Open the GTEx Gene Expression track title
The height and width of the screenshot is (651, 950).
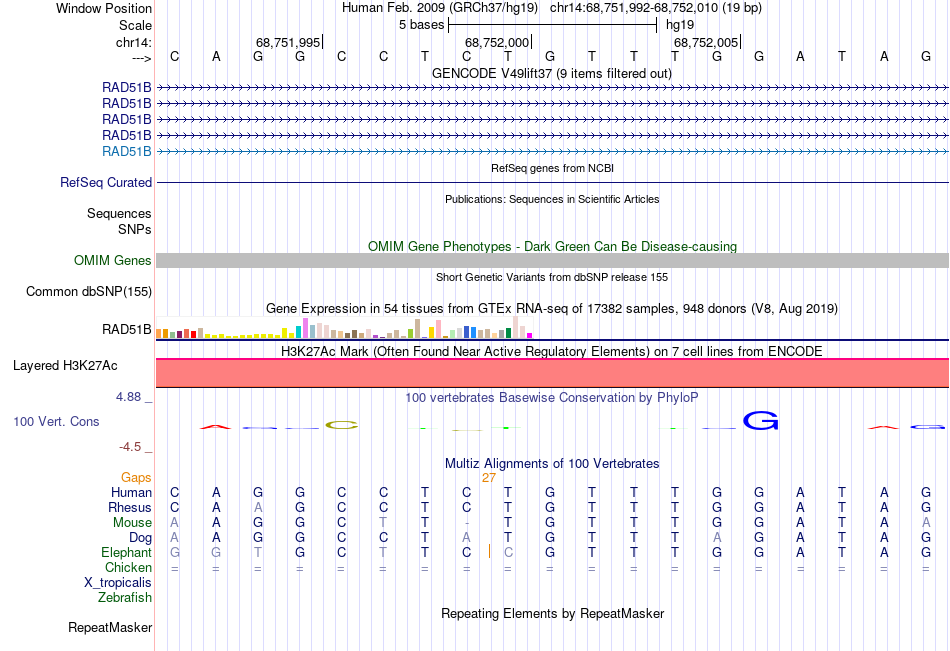pos(552,309)
